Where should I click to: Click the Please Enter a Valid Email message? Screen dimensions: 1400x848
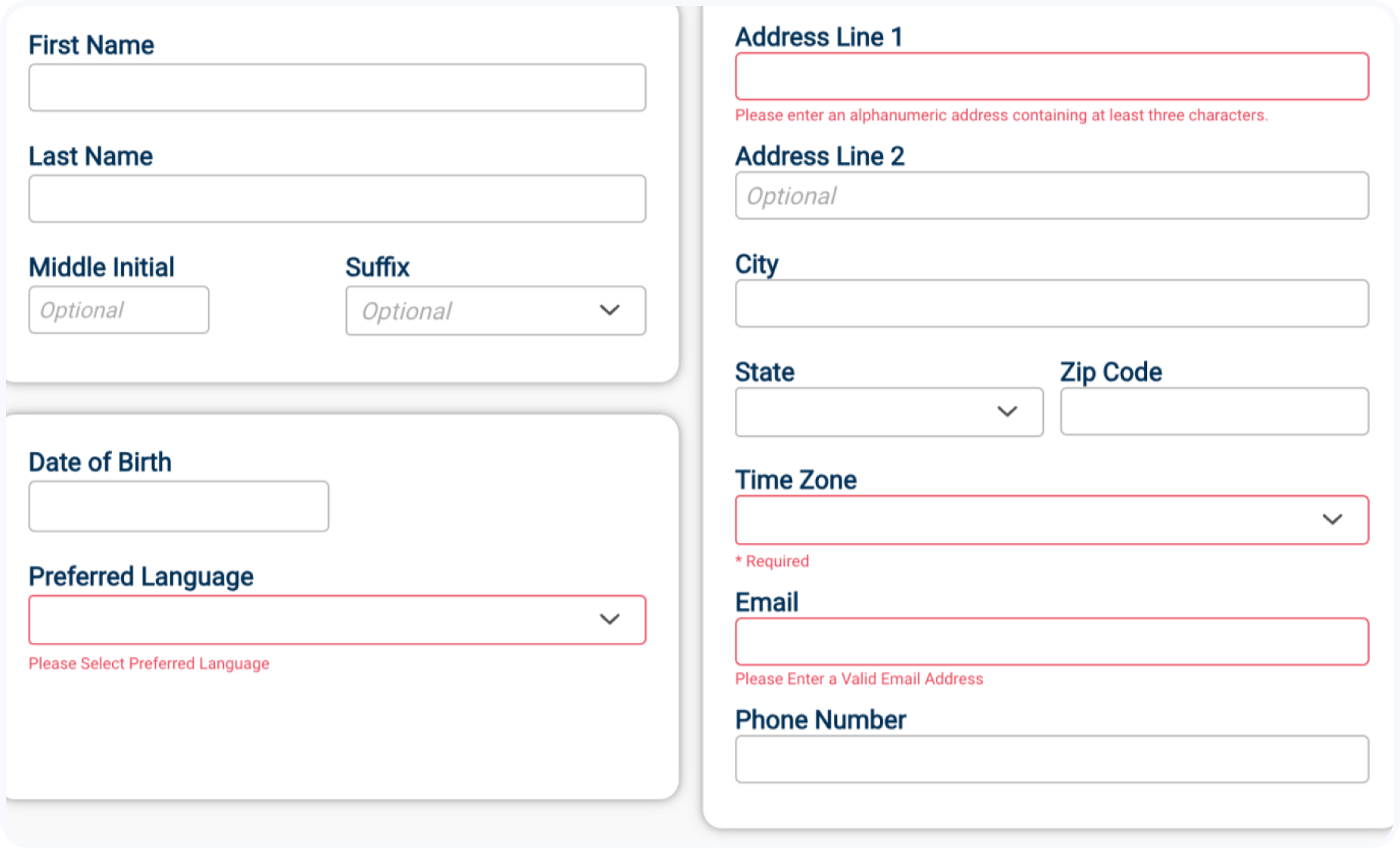(x=859, y=679)
